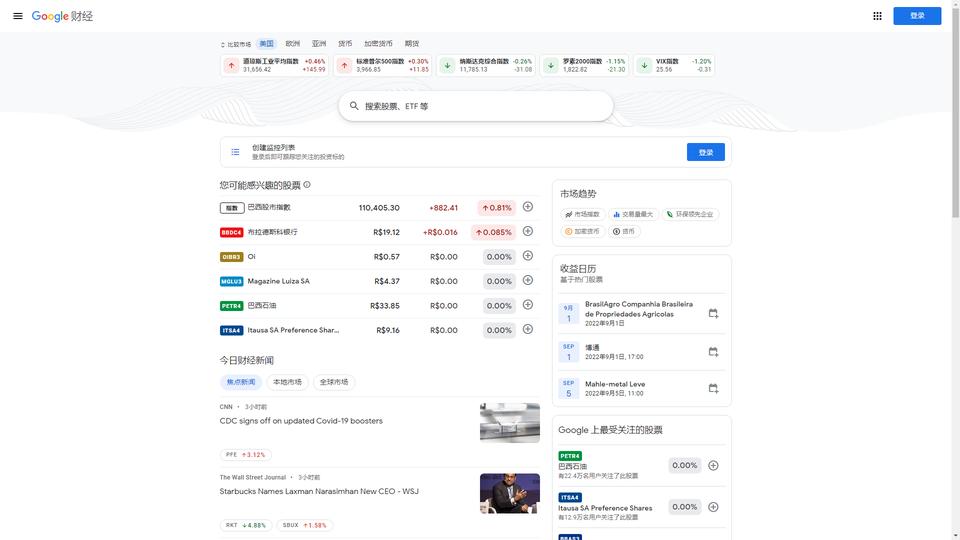Select 加密货币 chip in 市场趋势
This screenshot has height=540, width=960.
tap(582, 231)
